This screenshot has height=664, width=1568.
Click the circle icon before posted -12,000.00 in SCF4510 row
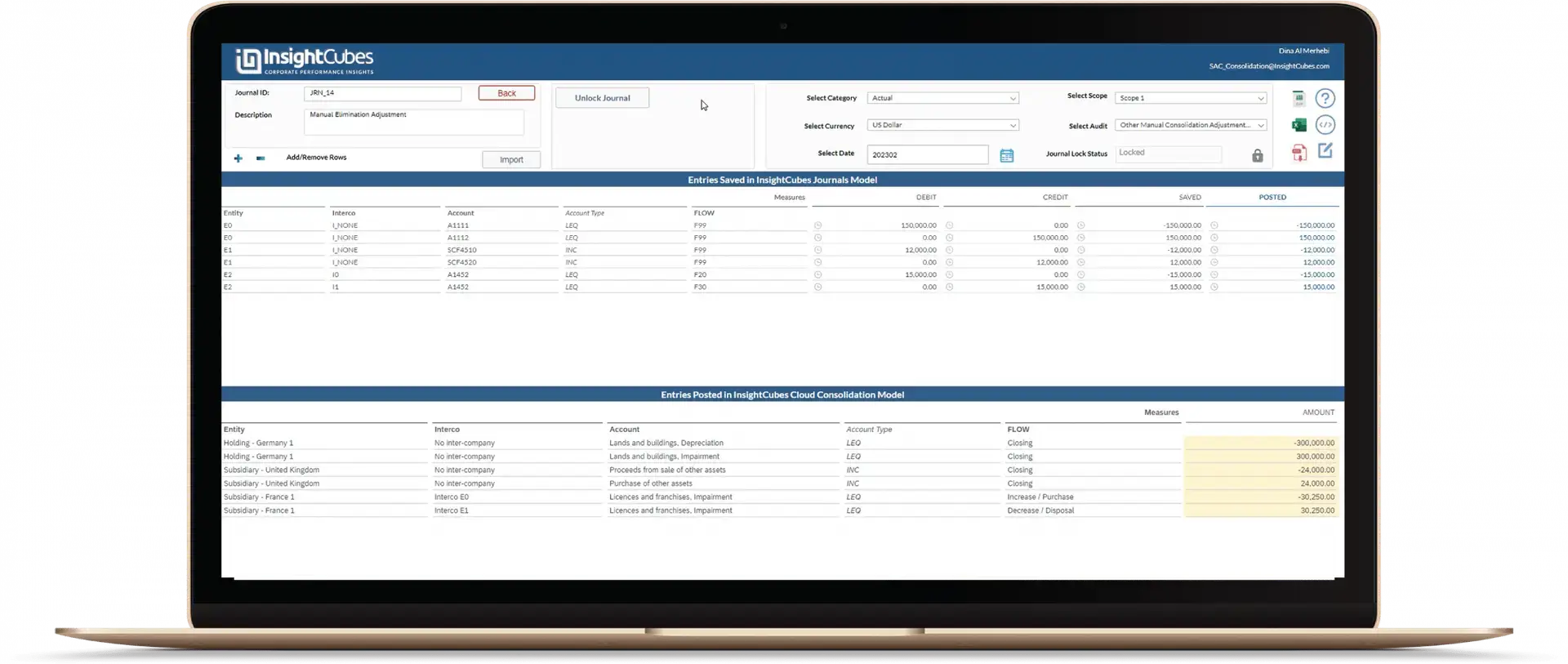[1214, 250]
